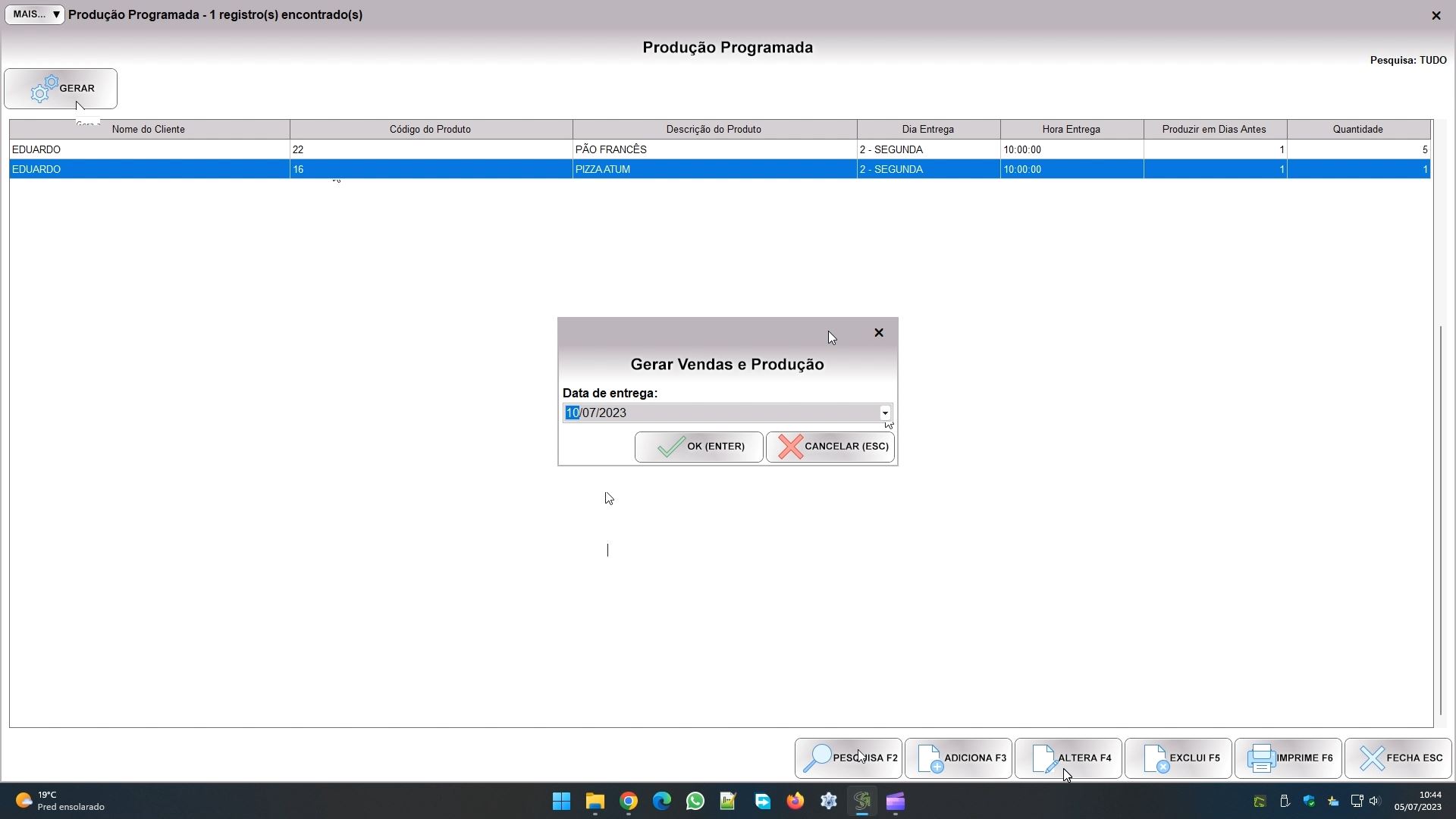Viewport: 1456px width, 819px height.
Task: Click the NVIDIA tray icon
Action: tap(1260, 802)
